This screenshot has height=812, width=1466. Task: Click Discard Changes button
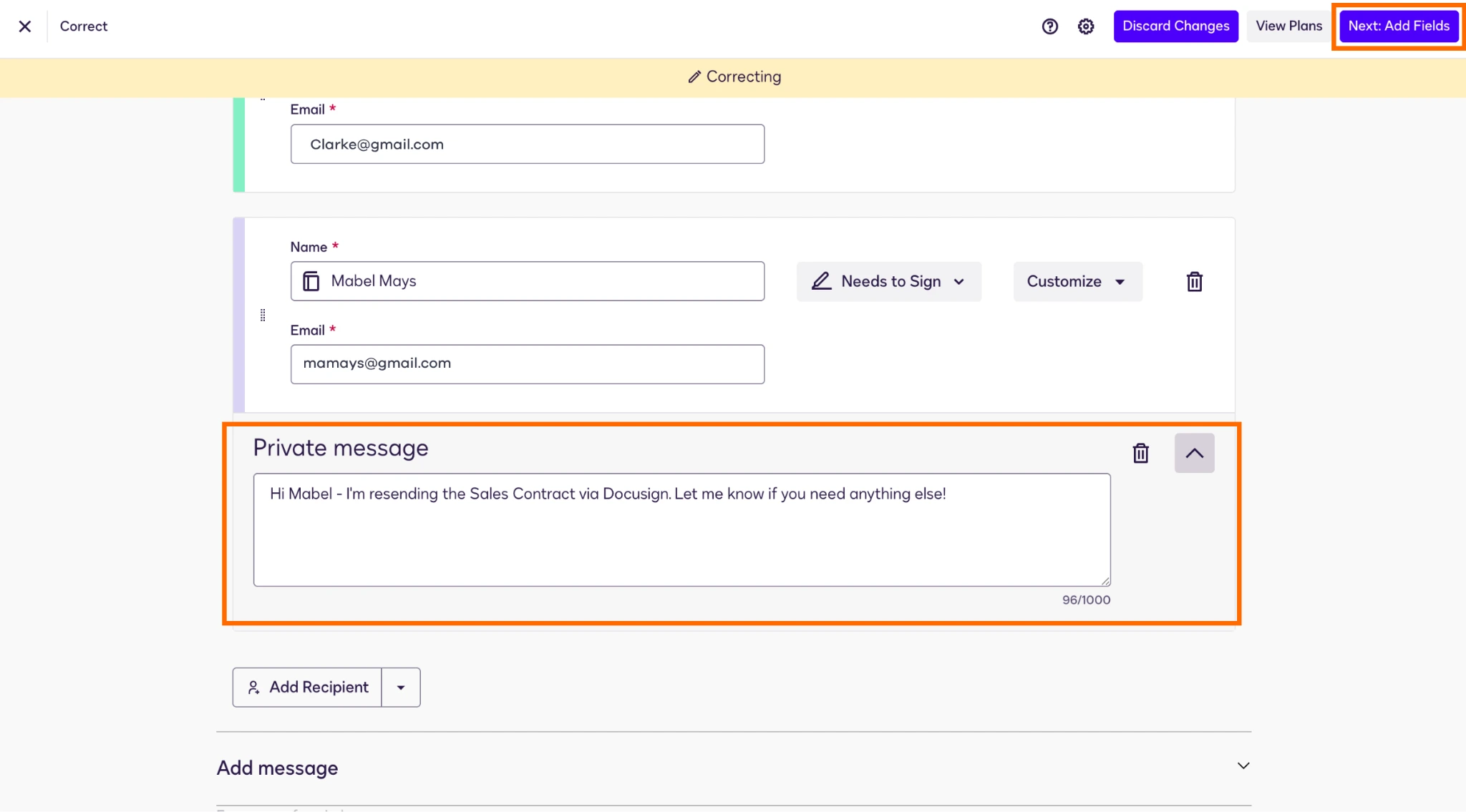(x=1175, y=26)
